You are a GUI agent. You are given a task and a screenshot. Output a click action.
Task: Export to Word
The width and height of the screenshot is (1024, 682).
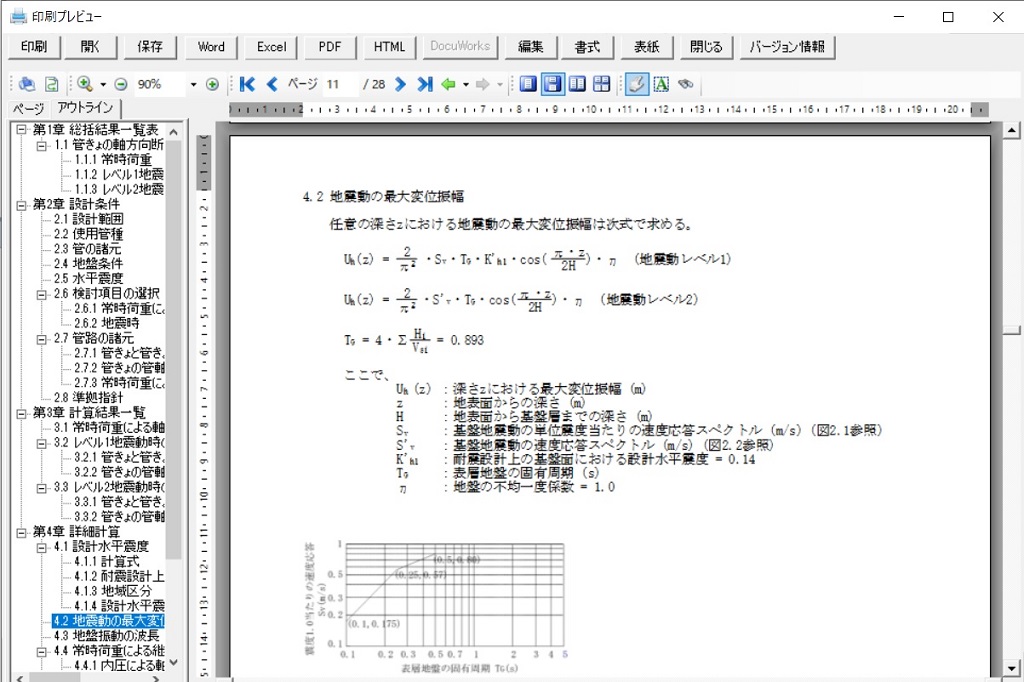211,47
